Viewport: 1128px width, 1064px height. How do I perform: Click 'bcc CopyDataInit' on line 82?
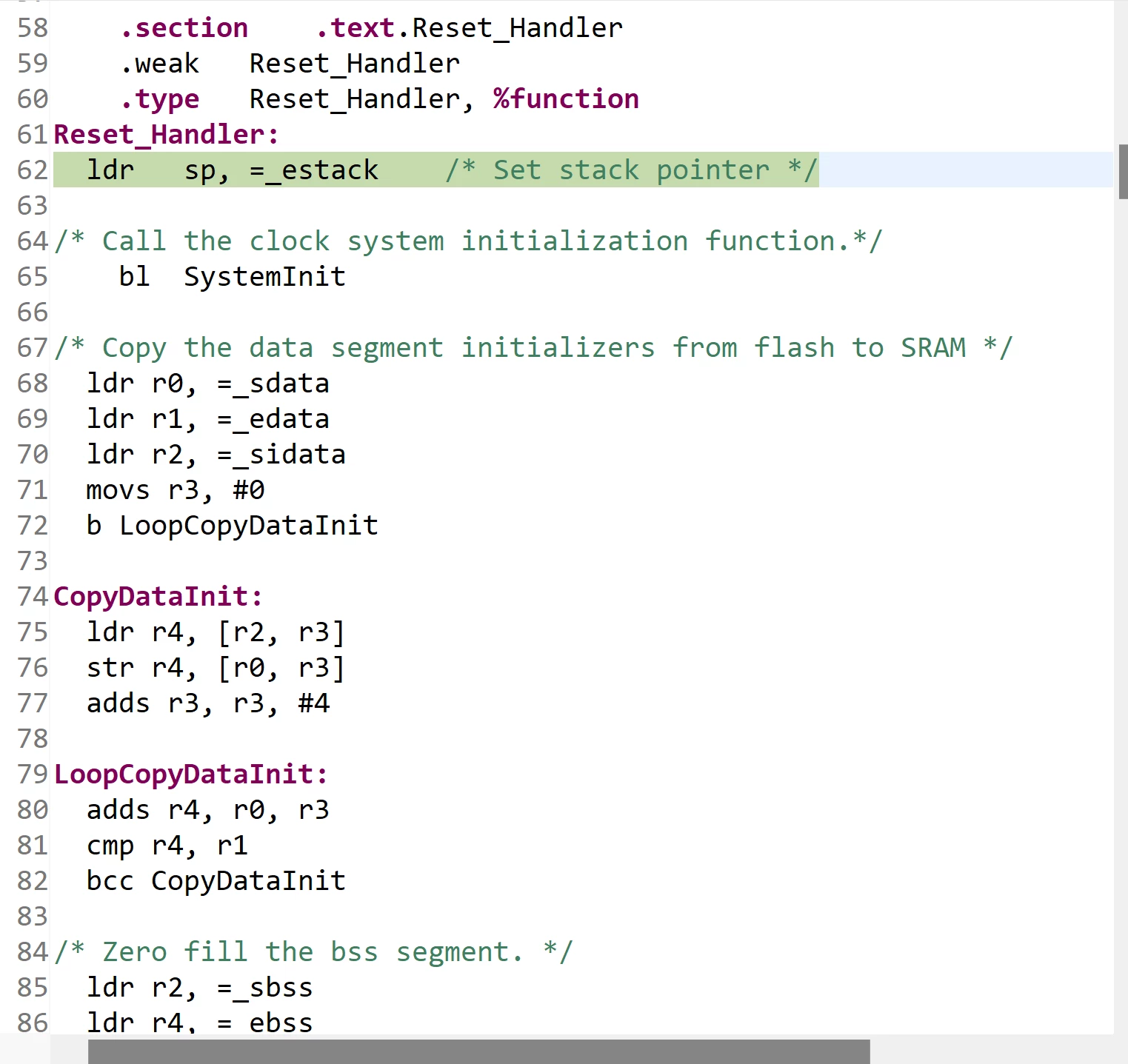pyautogui.click(x=216, y=880)
